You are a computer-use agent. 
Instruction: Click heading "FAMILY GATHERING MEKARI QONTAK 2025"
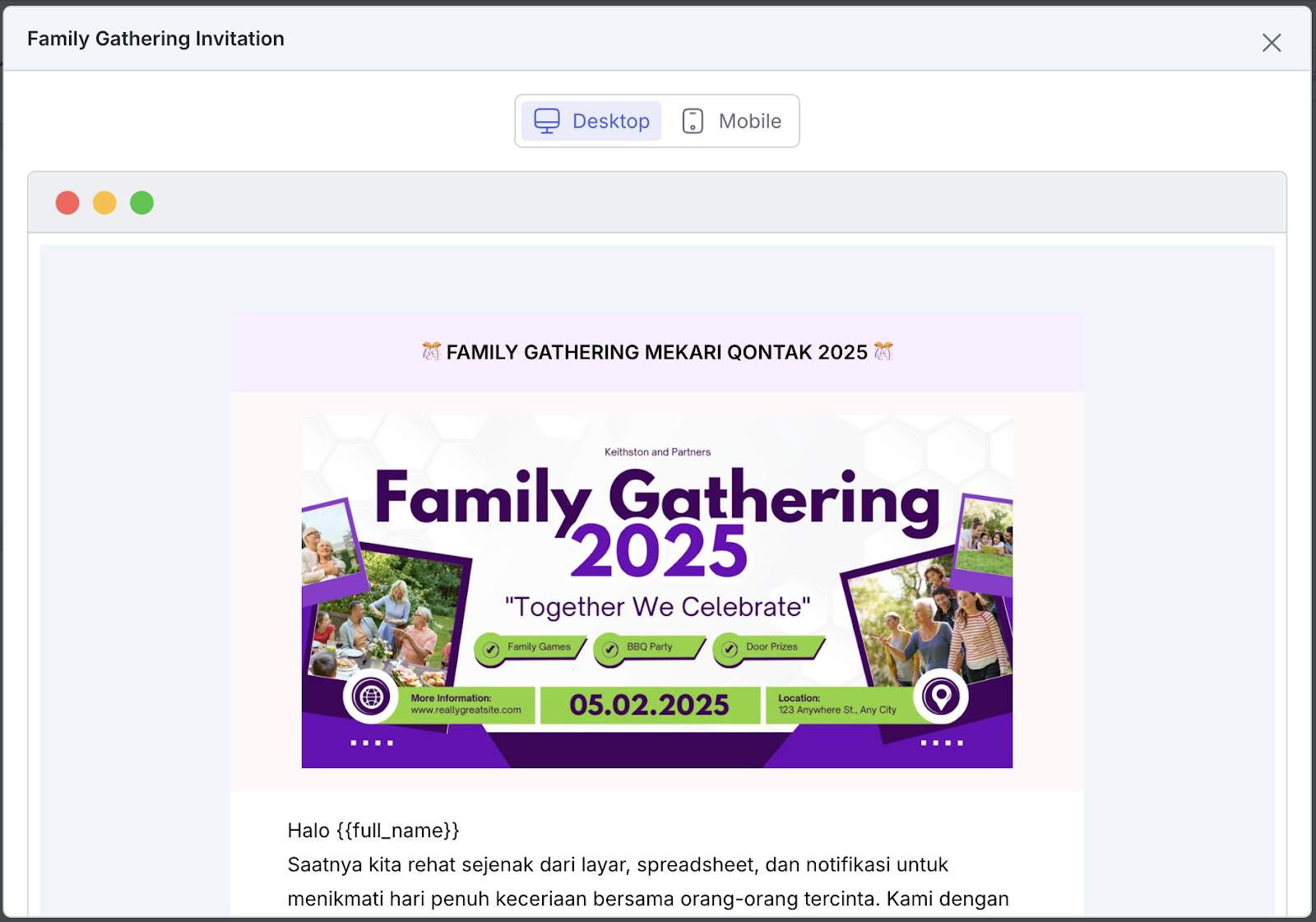pos(657,352)
